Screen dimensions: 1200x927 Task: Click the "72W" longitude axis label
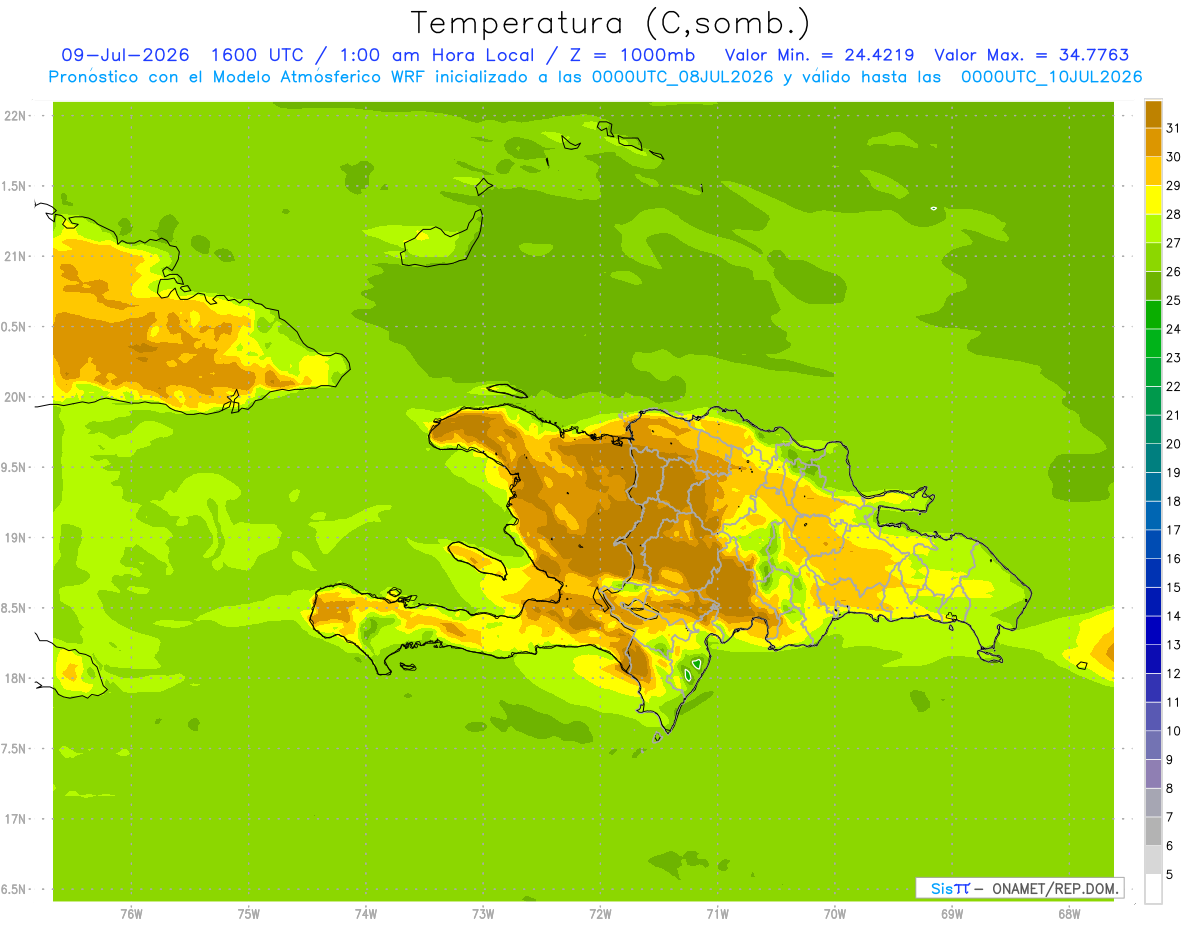tap(600, 914)
